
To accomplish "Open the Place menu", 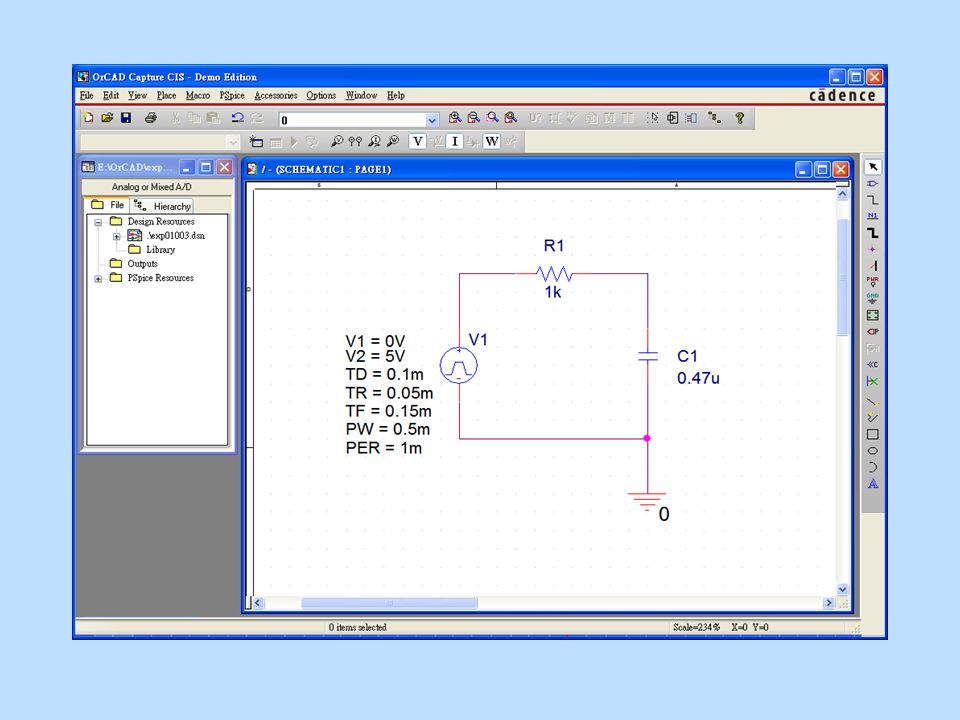I will point(166,96).
